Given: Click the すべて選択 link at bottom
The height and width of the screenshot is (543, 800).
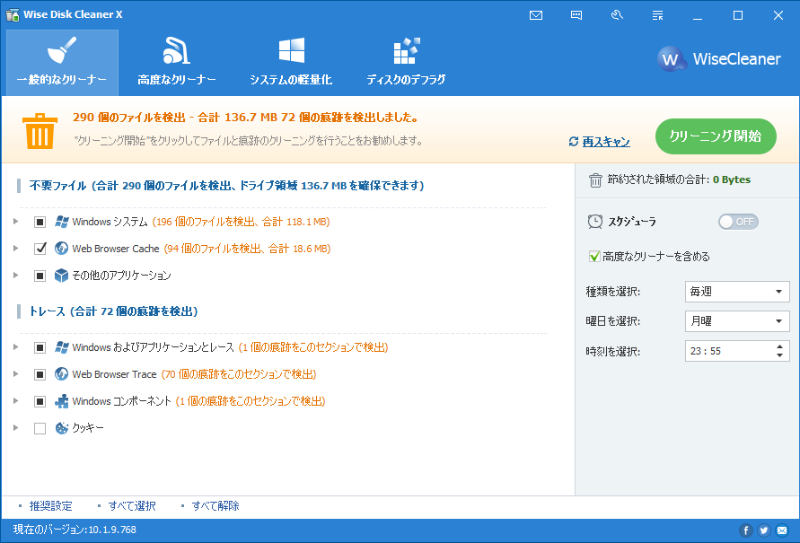Looking at the screenshot, I should (x=132, y=506).
